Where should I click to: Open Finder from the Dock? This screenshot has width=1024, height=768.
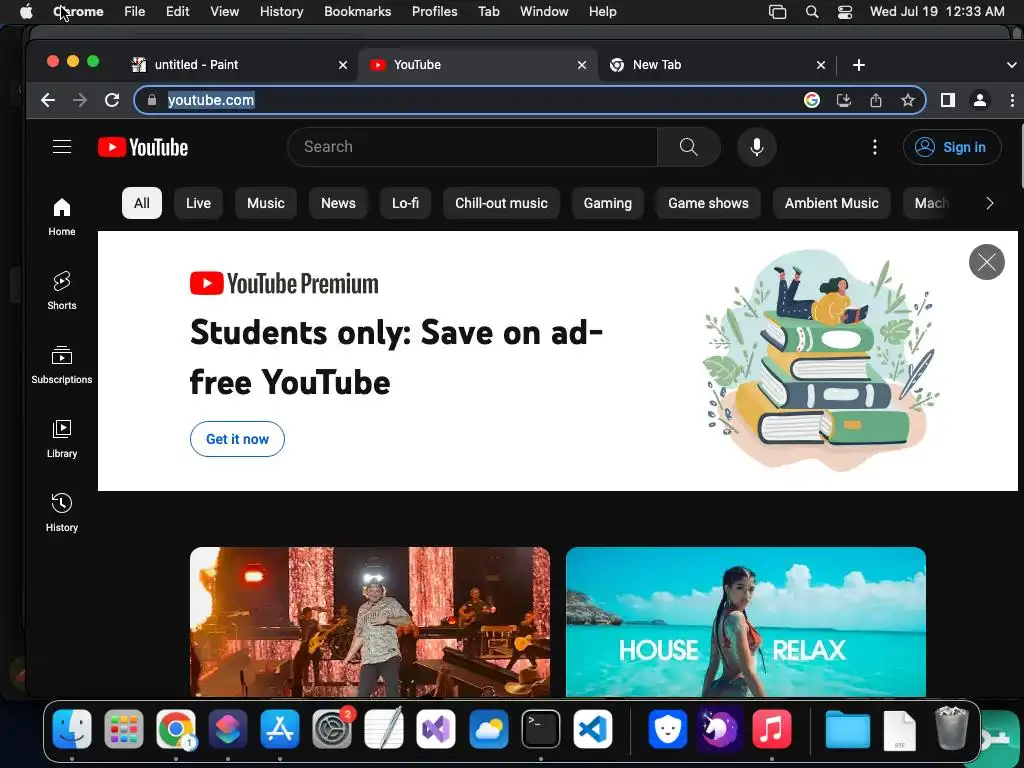[72, 729]
